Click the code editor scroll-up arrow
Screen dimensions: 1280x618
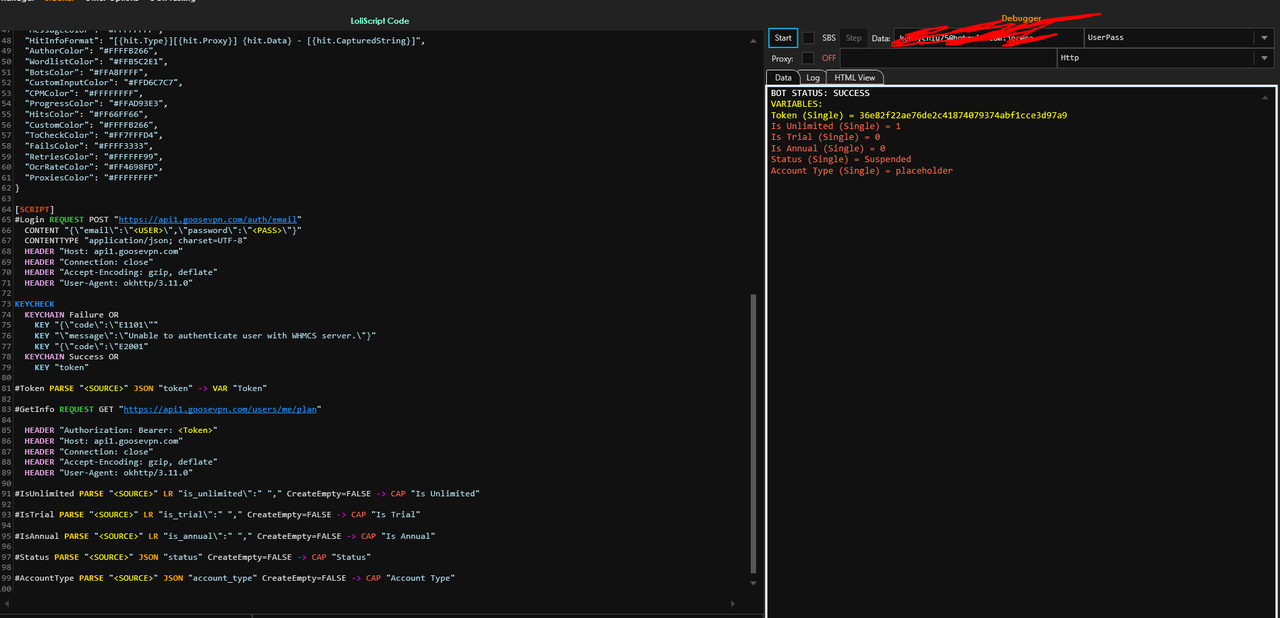(754, 42)
